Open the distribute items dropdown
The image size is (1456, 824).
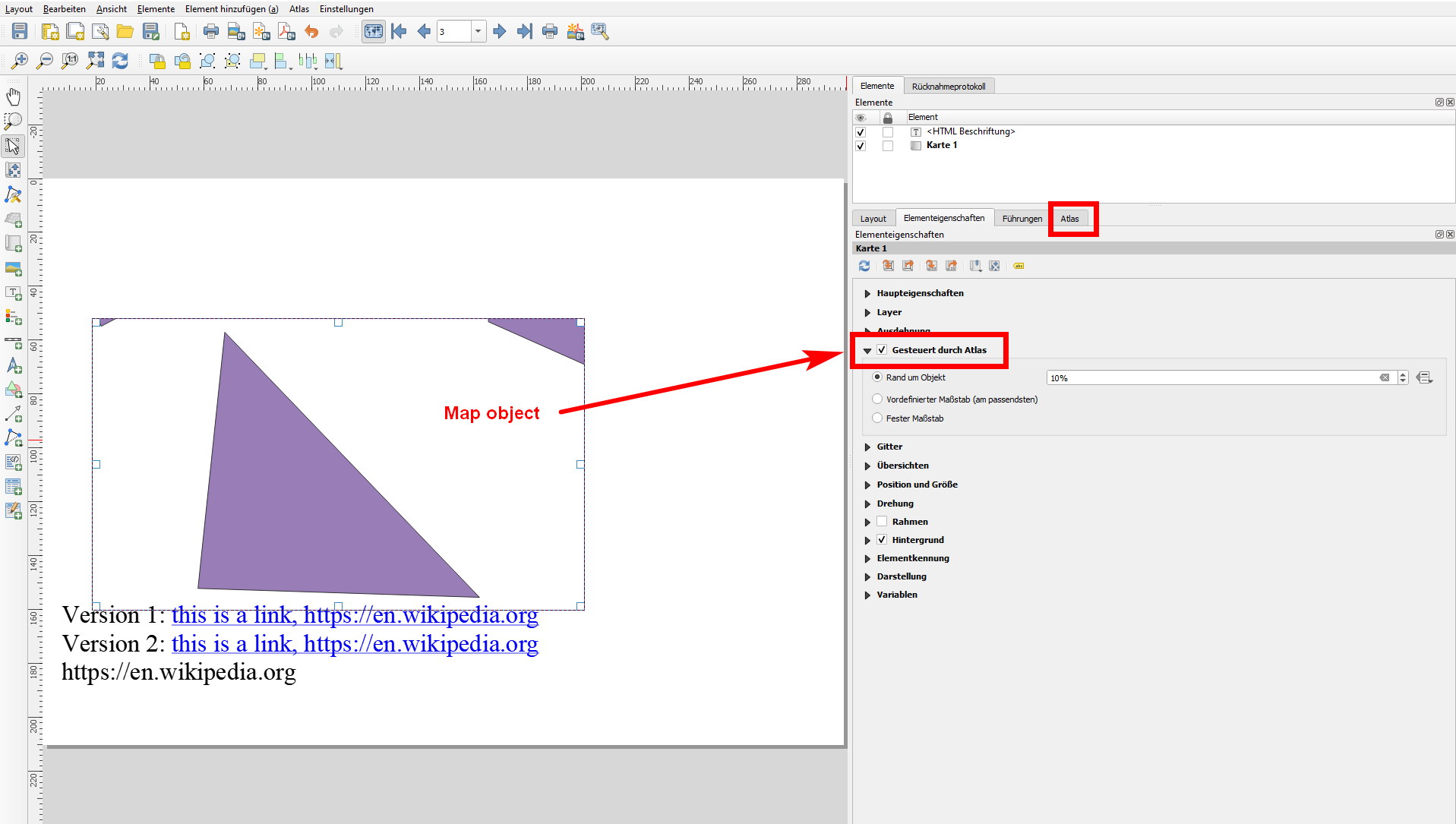[308, 61]
